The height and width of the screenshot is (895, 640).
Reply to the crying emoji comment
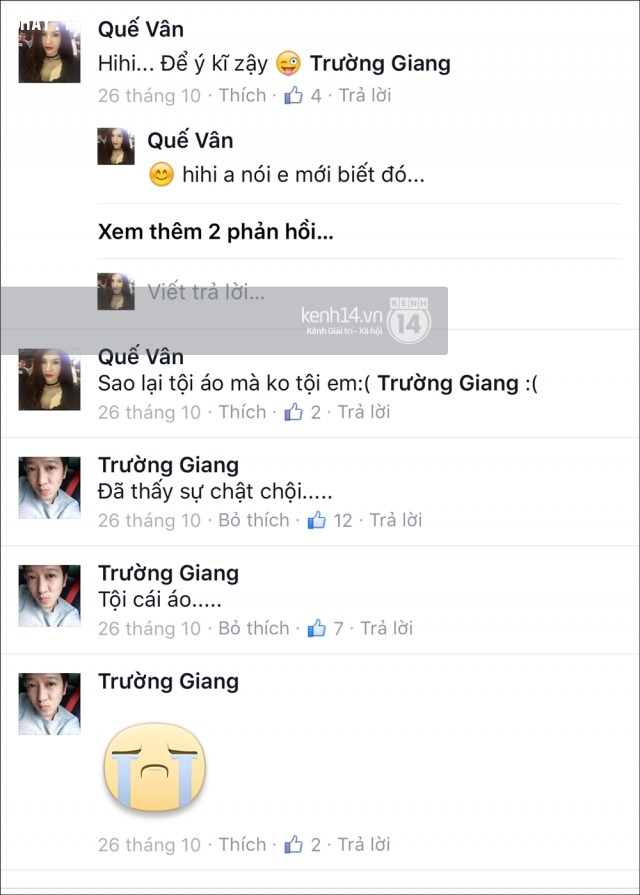[x=364, y=844]
